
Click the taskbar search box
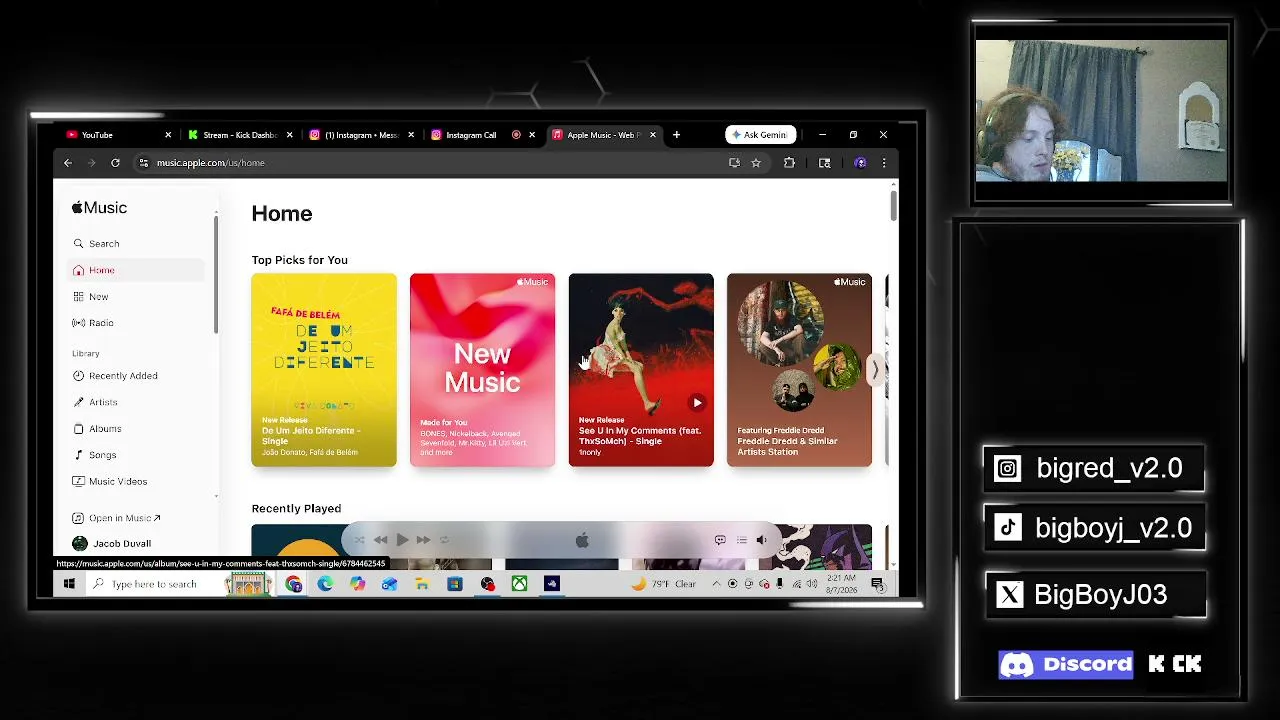(155, 584)
